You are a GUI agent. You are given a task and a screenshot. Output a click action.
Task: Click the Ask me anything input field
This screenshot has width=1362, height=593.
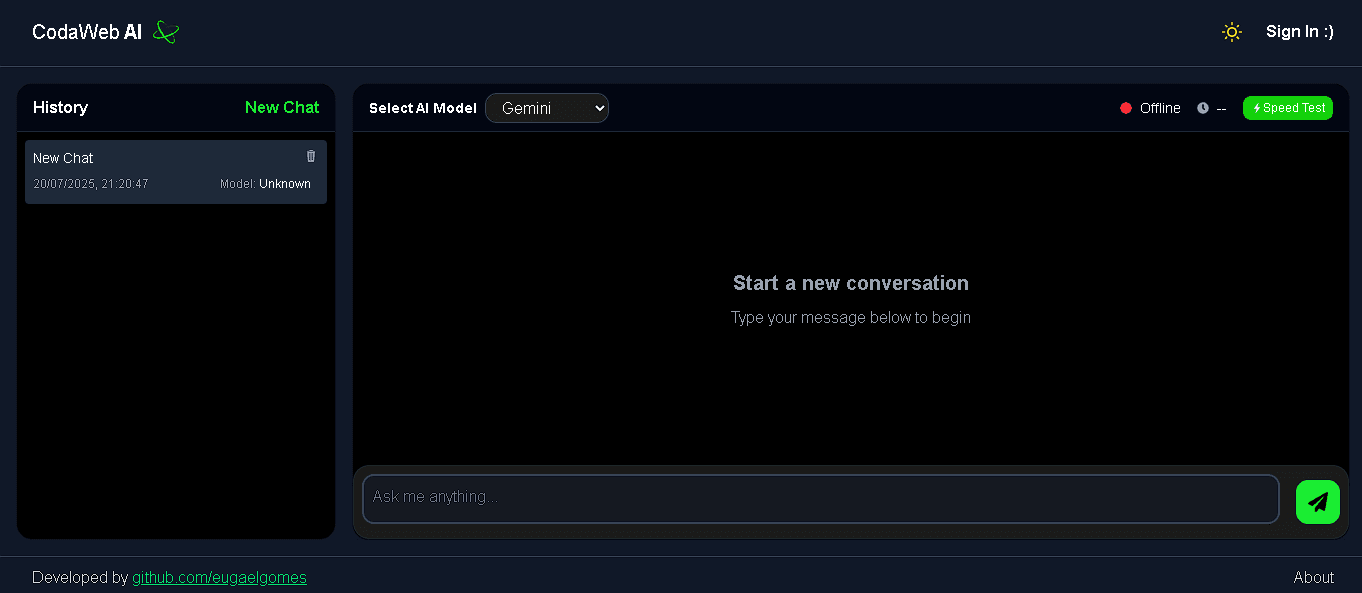click(x=820, y=497)
